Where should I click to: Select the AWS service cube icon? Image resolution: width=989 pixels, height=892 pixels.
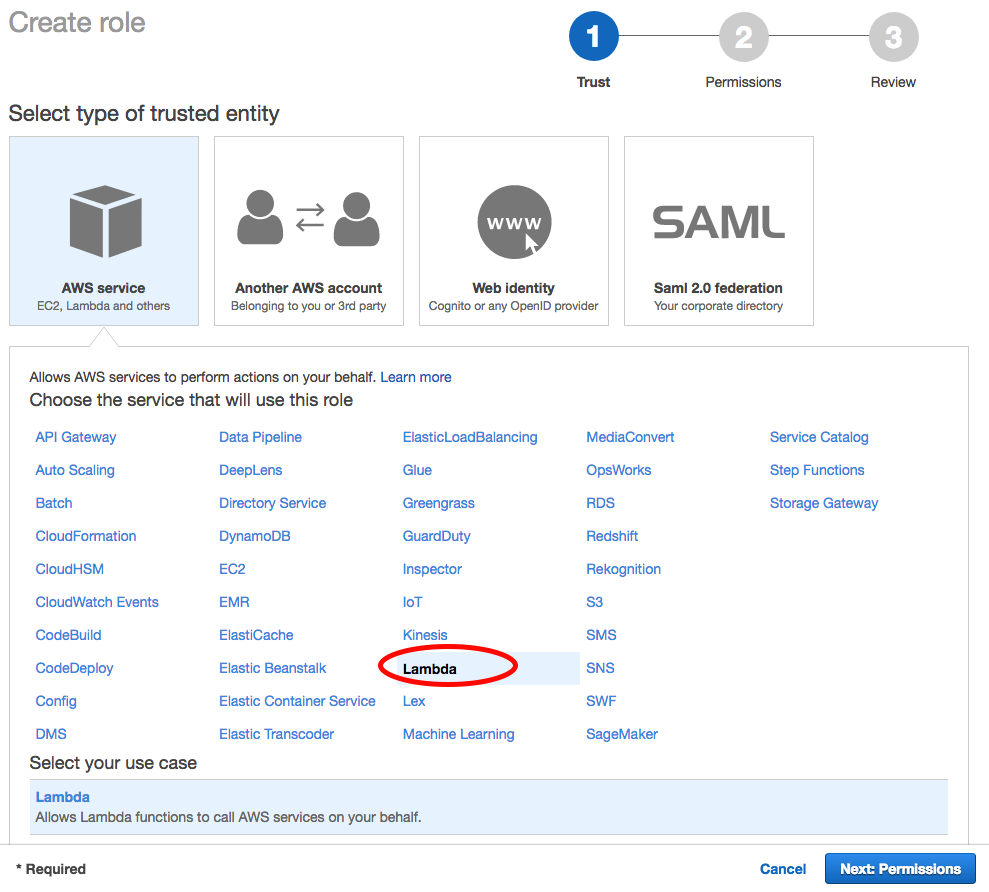[x=105, y=221]
